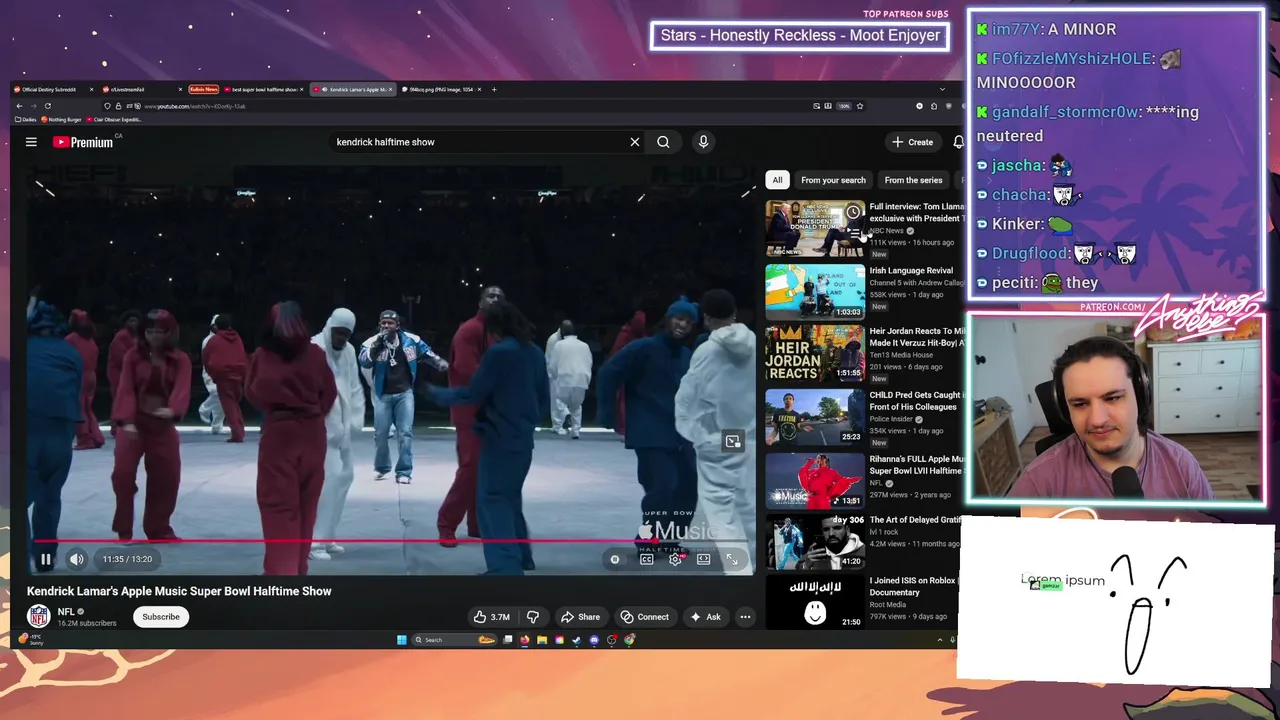Reset the 150% zoom indicator in address bar
Image resolution: width=1280 pixels, height=720 pixels.
[844, 105]
